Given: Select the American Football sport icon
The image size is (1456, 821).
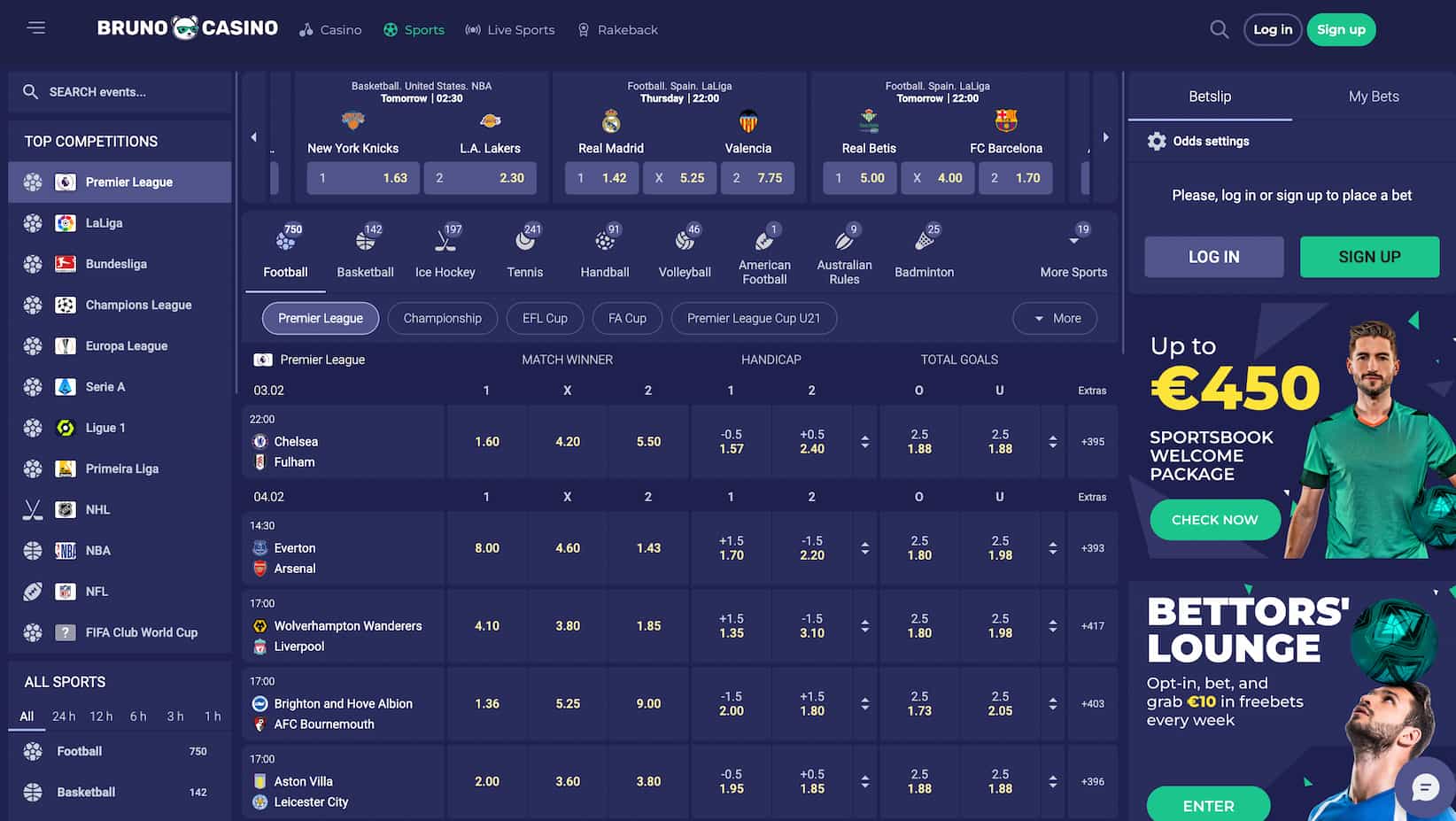Looking at the screenshot, I should [x=764, y=240].
